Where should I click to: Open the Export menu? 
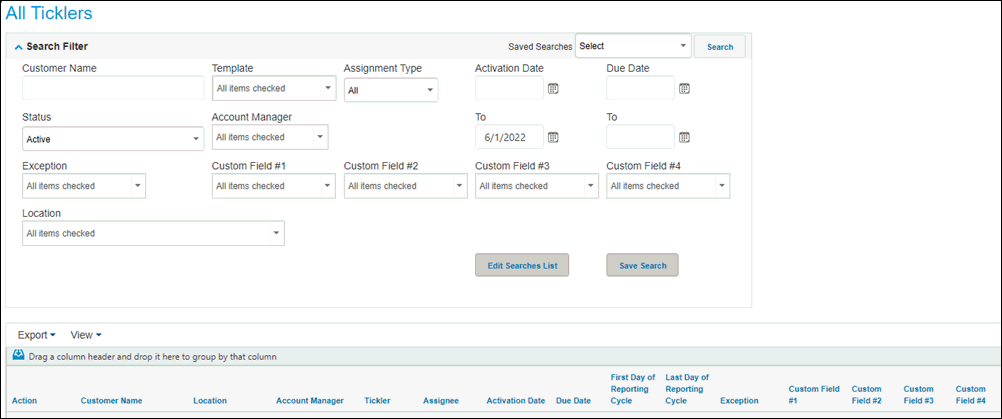tap(36, 335)
